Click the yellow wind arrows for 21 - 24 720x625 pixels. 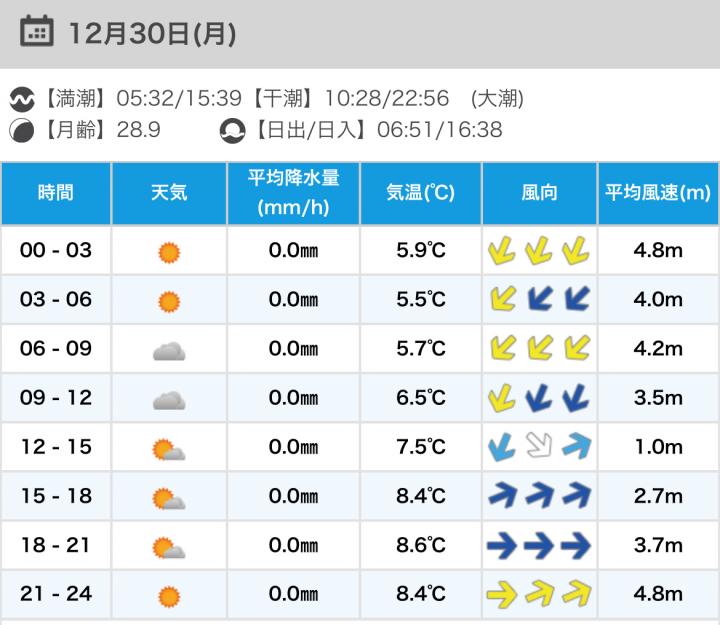539,594
